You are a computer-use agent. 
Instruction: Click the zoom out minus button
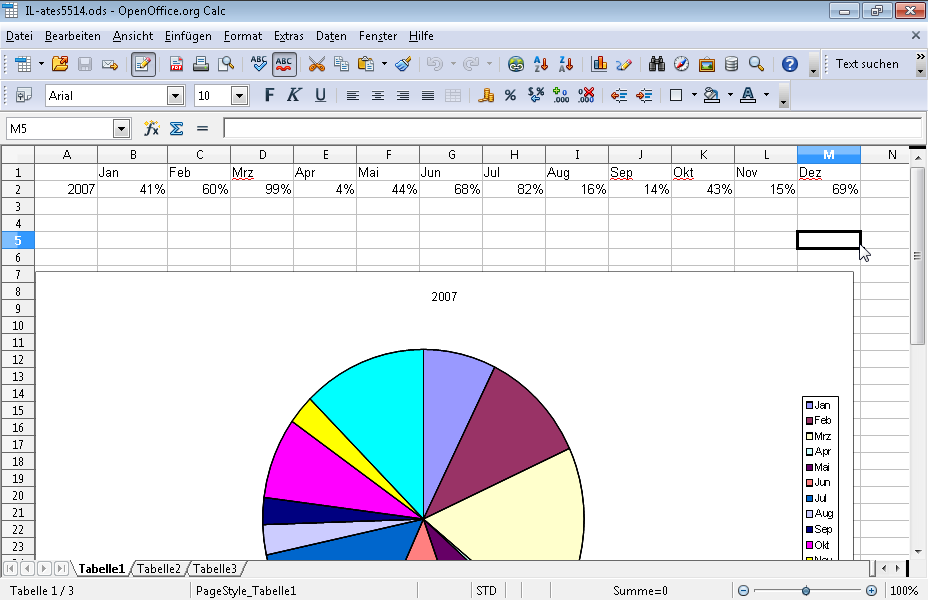point(743,591)
